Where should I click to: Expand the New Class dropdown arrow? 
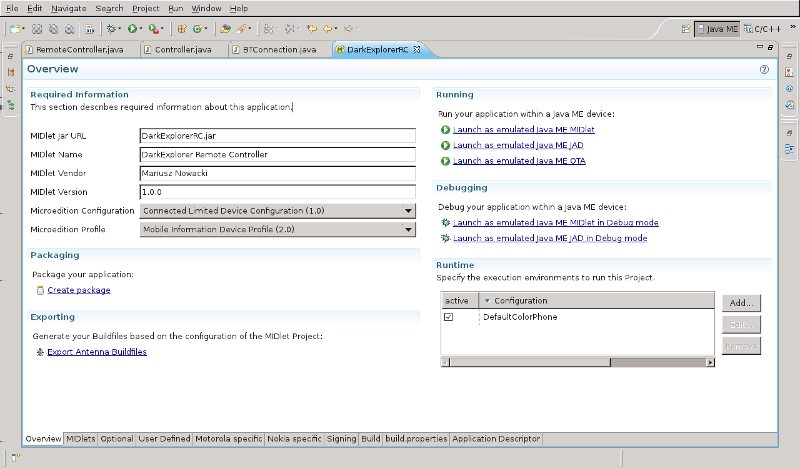click(206, 29)
